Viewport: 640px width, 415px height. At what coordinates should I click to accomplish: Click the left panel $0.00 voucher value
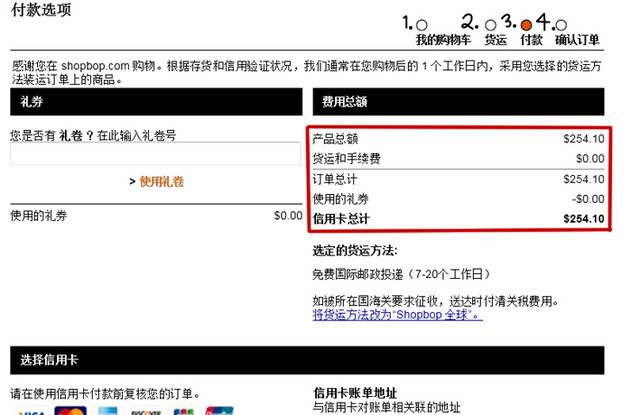coord(288,215)
